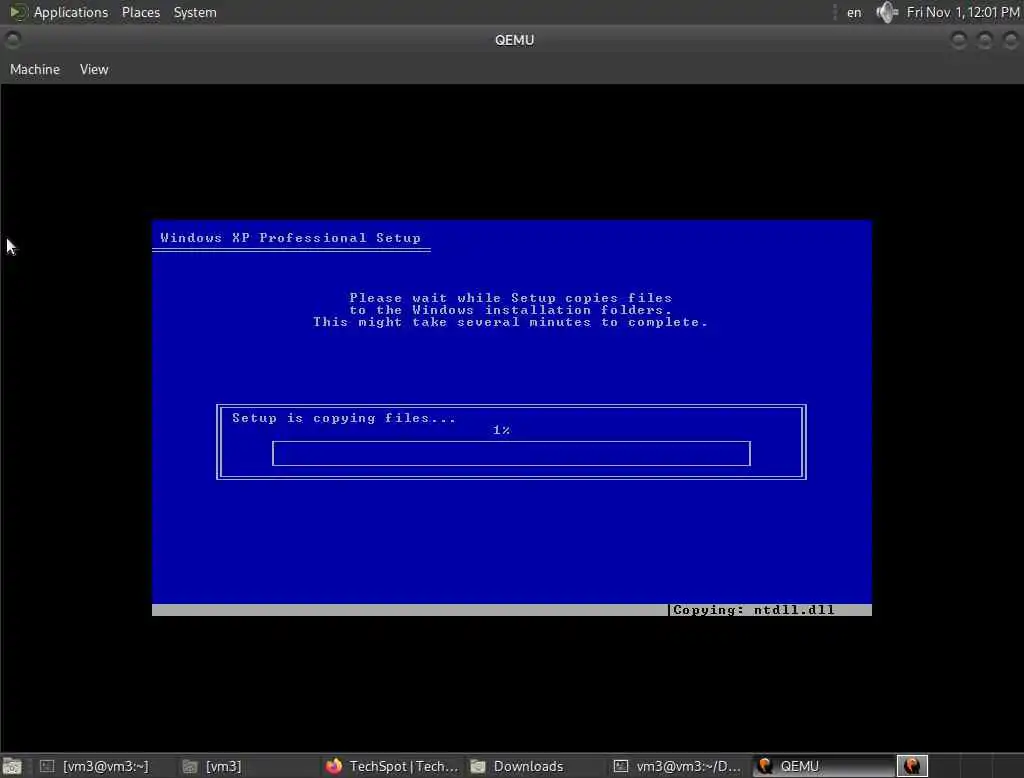Image resolution: width=1024 pixels, height=778 pixels.
Task: Maximize the QEMU window
Action: 985,40
